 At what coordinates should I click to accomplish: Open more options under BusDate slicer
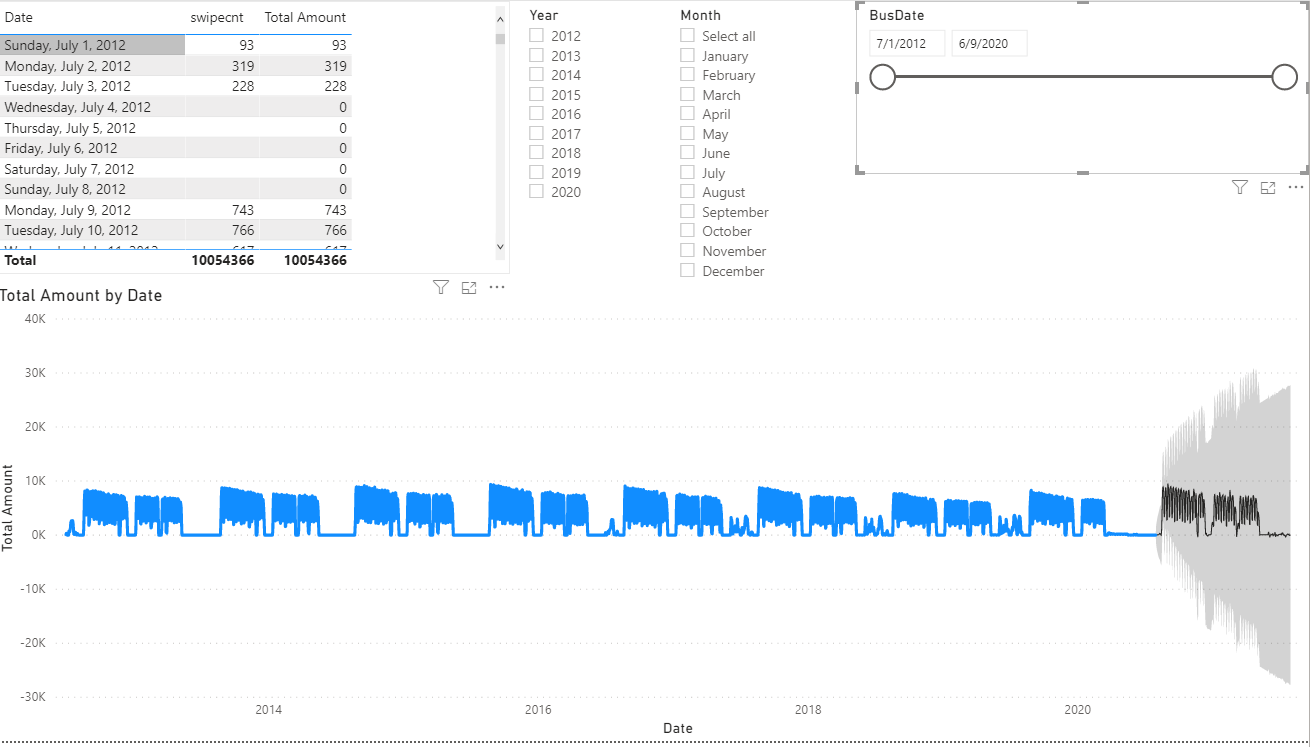pyautogui.click(x=1296, y=187)
